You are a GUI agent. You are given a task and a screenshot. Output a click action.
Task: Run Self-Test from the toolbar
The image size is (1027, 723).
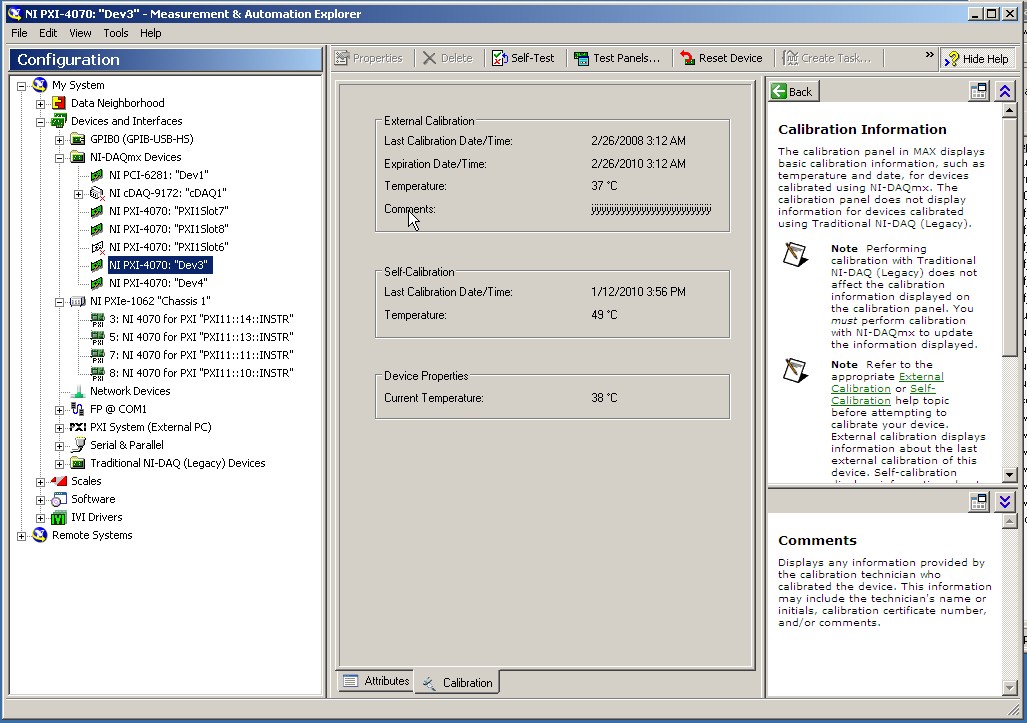click(x=523, y=58)
